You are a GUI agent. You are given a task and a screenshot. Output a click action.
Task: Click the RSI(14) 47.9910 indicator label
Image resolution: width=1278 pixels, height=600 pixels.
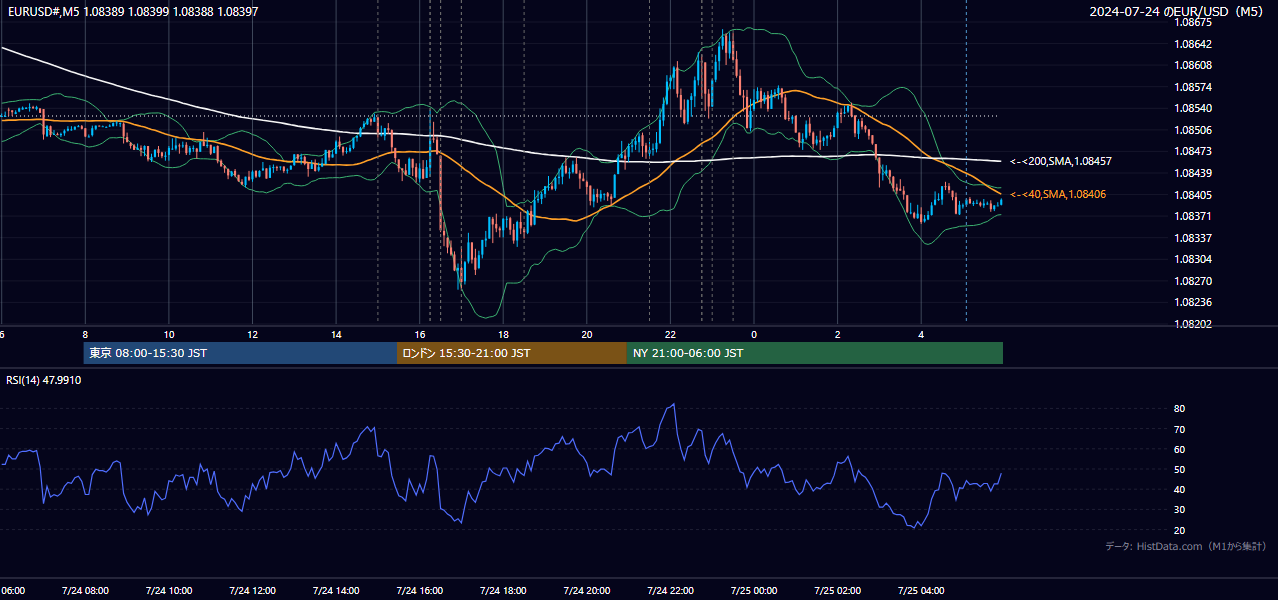click(x=44, y=380)
